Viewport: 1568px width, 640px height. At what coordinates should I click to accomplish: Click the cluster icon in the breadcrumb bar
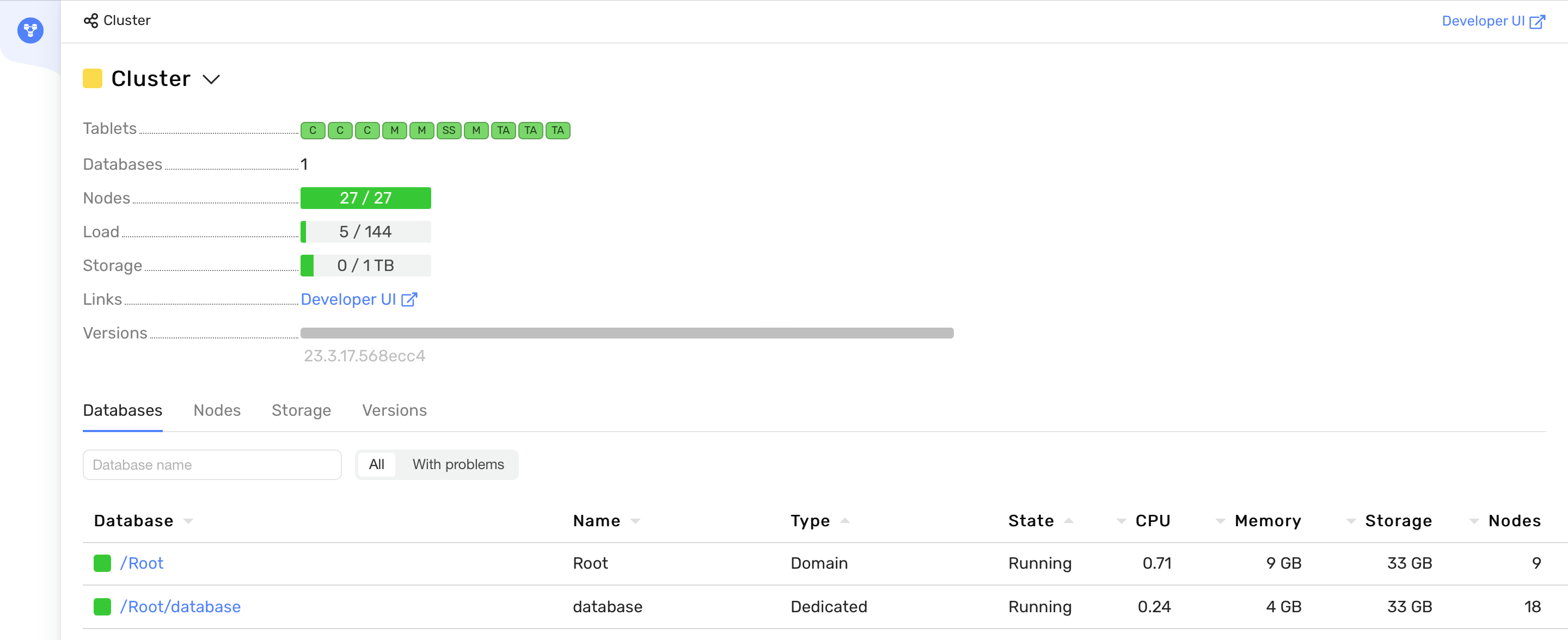pos(91,20)
